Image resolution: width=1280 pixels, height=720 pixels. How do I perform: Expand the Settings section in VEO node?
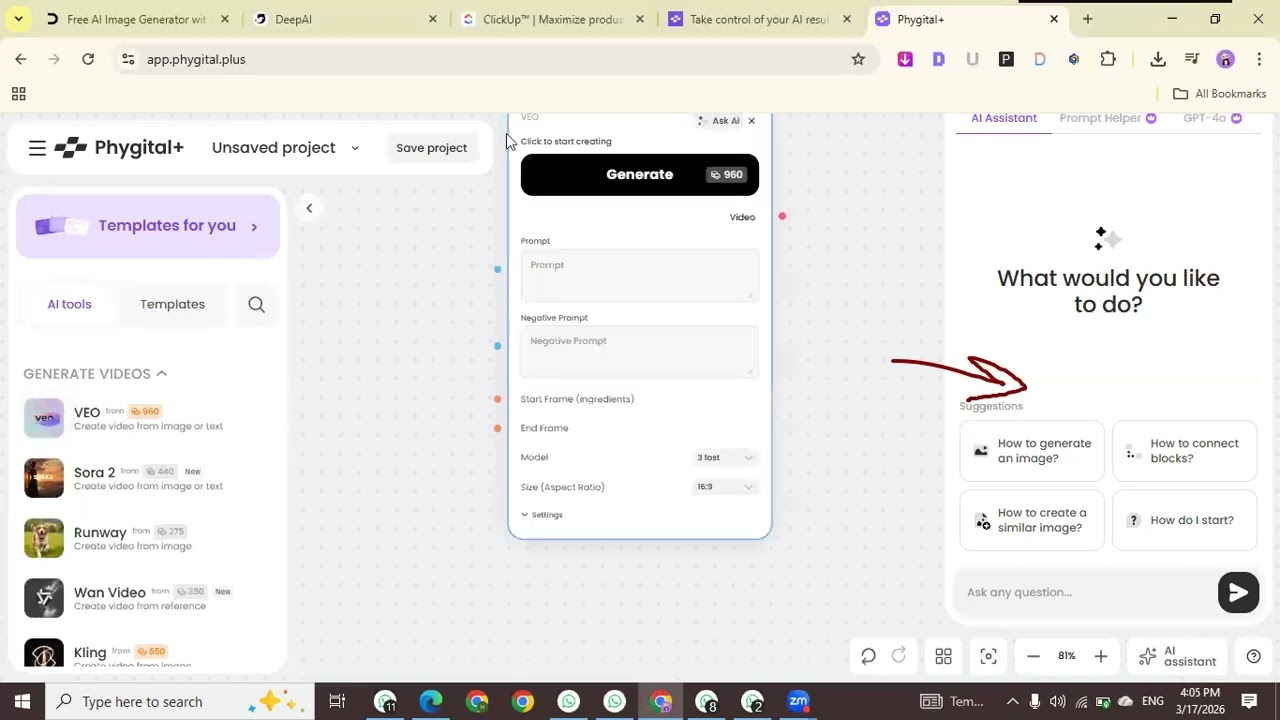542,515
